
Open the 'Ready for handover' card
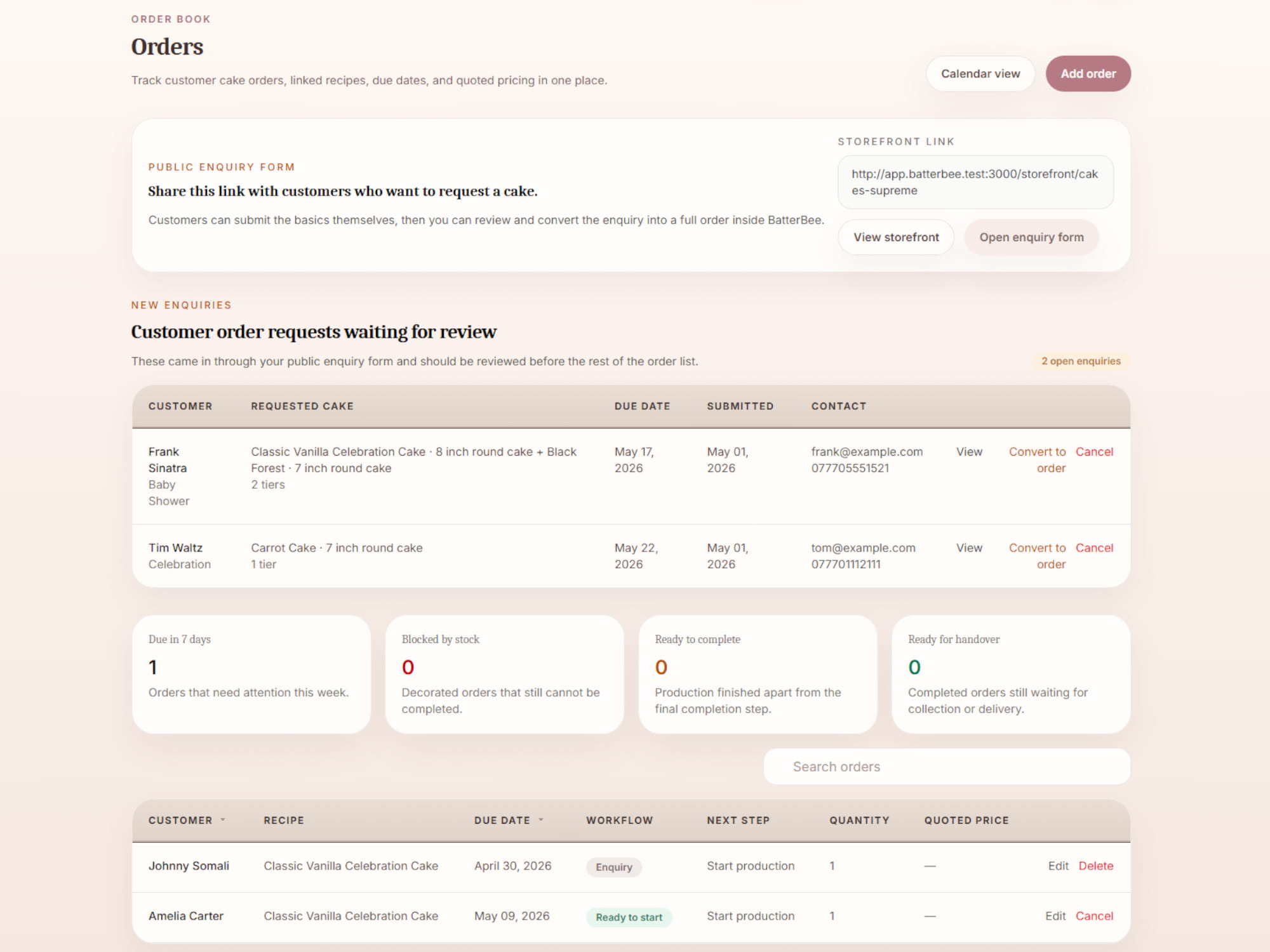tap(1011, 674)
